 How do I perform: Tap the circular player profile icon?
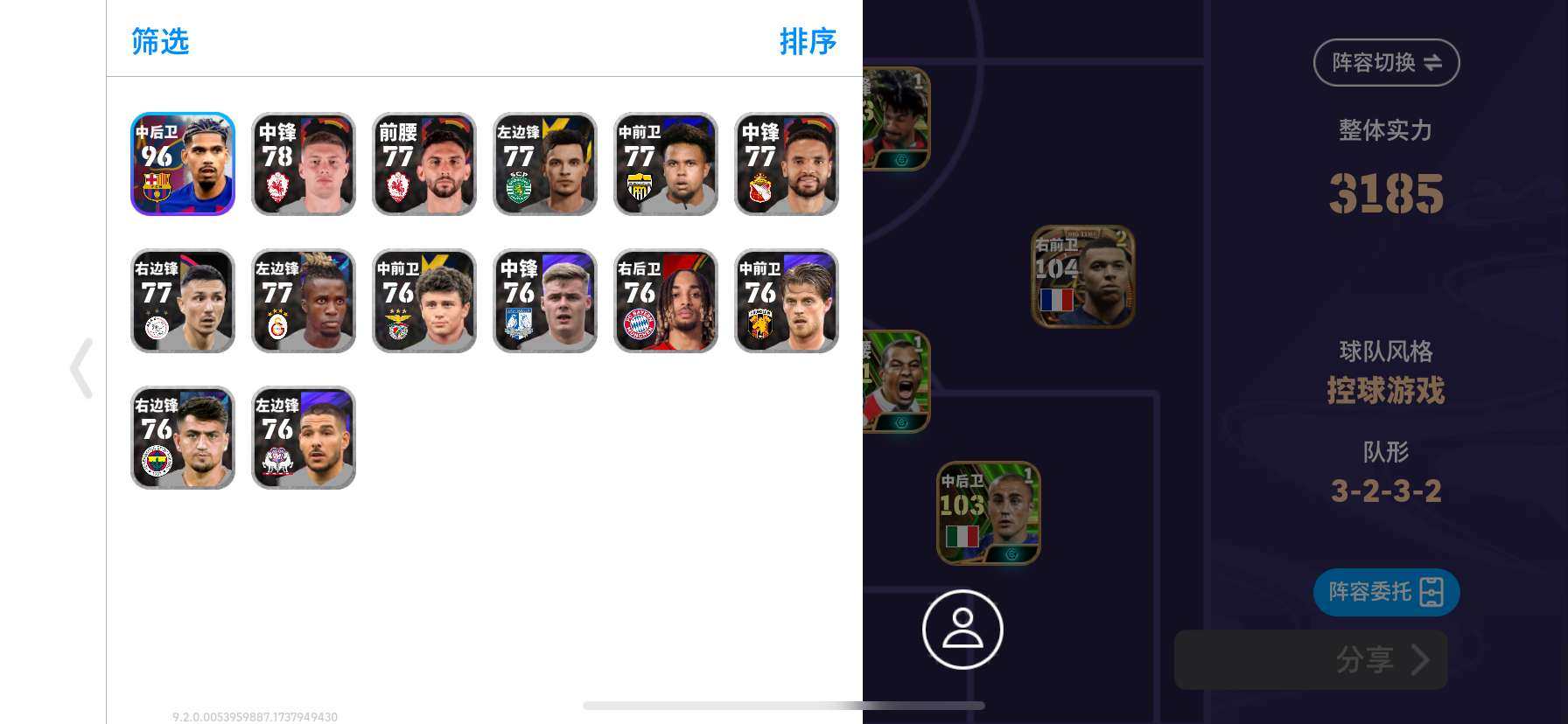[x=962, y=630]
